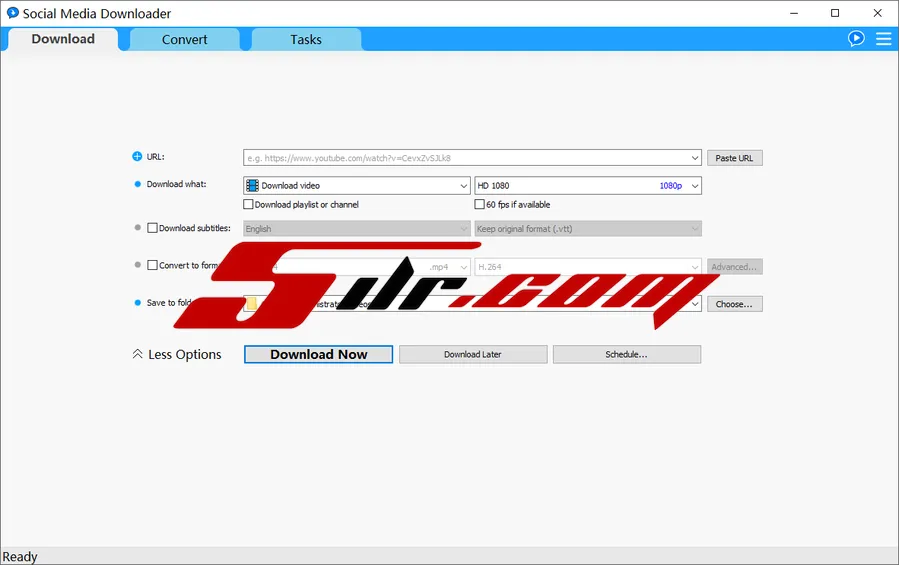Switch to the Download tab
This screenshot has height=565, width=899.
pos(63,39)
